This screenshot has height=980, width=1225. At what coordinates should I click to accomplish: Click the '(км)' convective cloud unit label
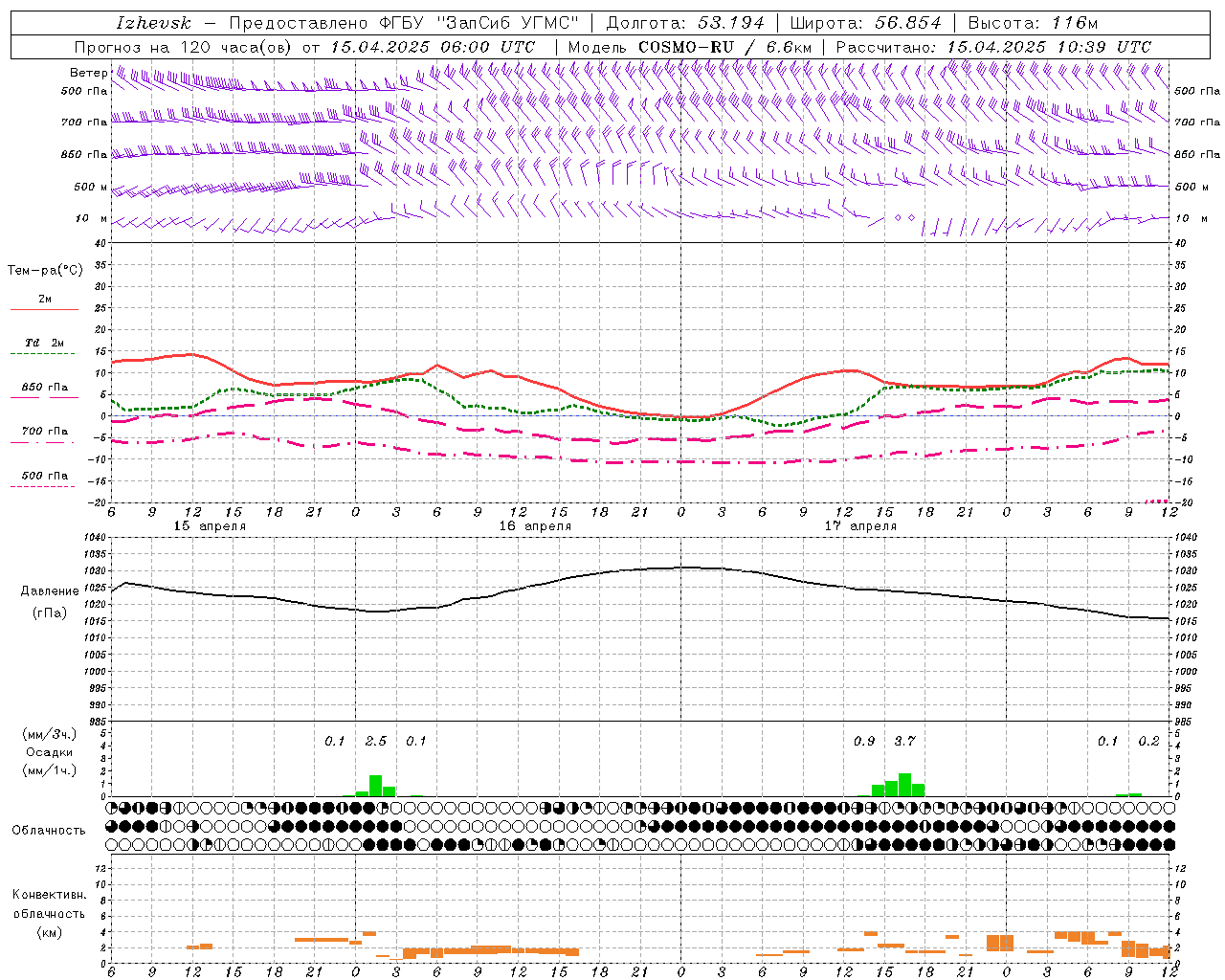point(49,932)
